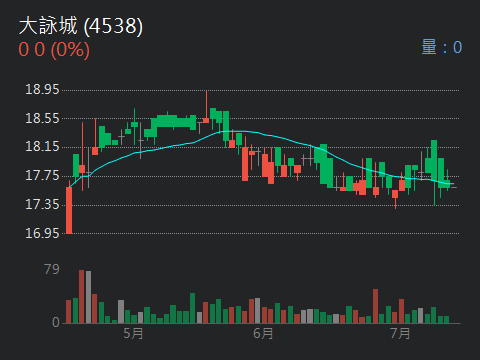Click the 18.15 price axis label
Viewport: 480px width, 360px height.
coord(42,146)
